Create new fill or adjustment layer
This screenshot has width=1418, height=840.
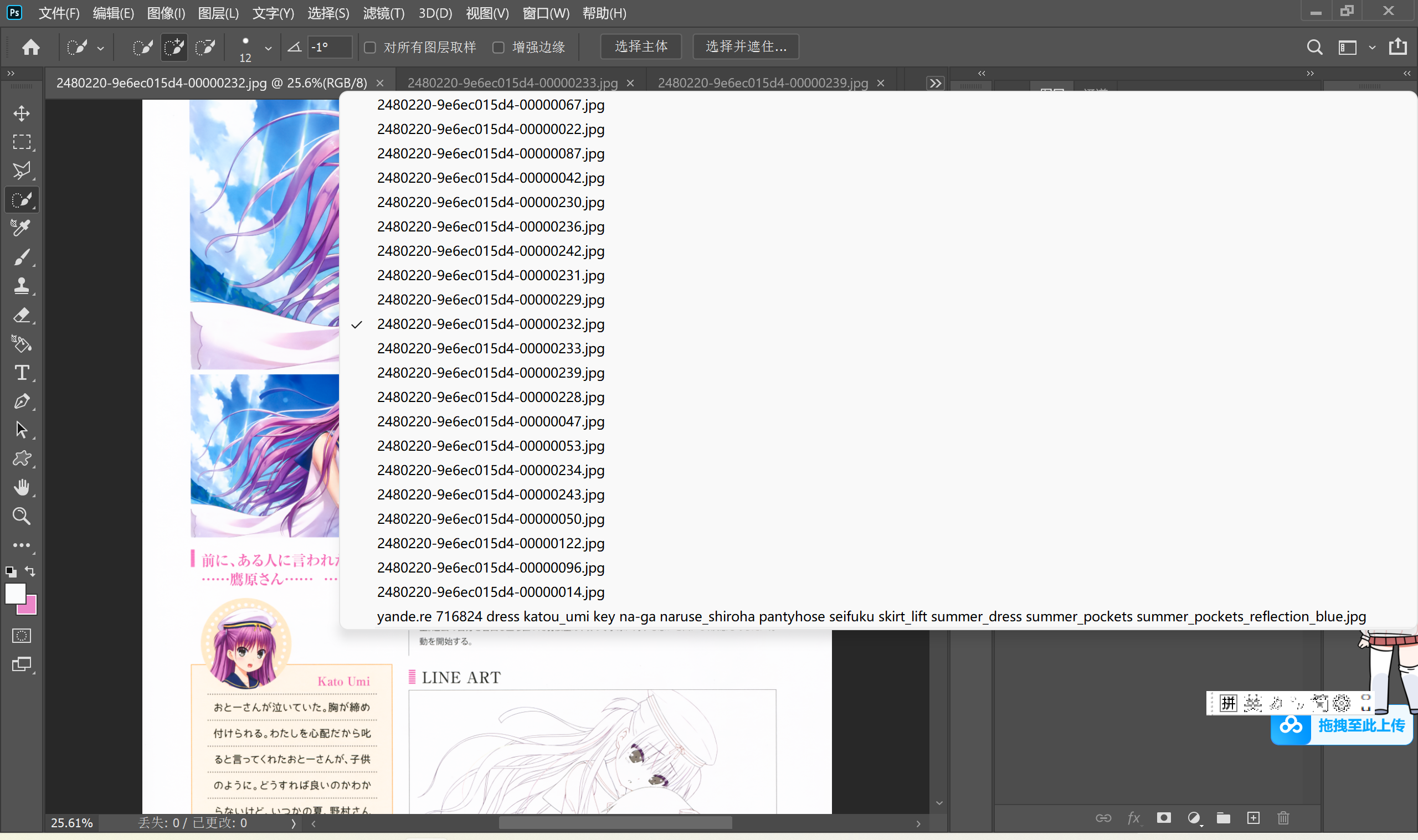coord(1194,818)
